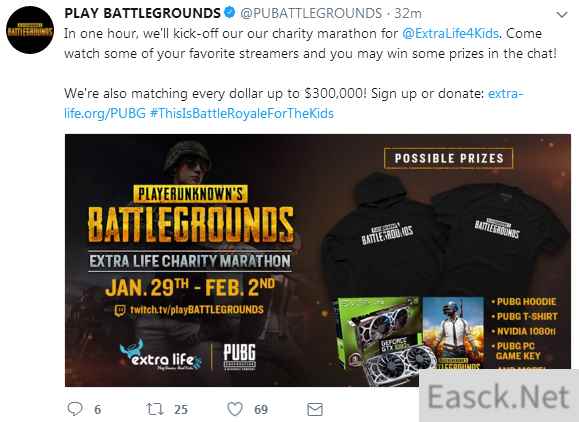Click the retweet count of 25
579x422 pixels.
pos(181,409)
